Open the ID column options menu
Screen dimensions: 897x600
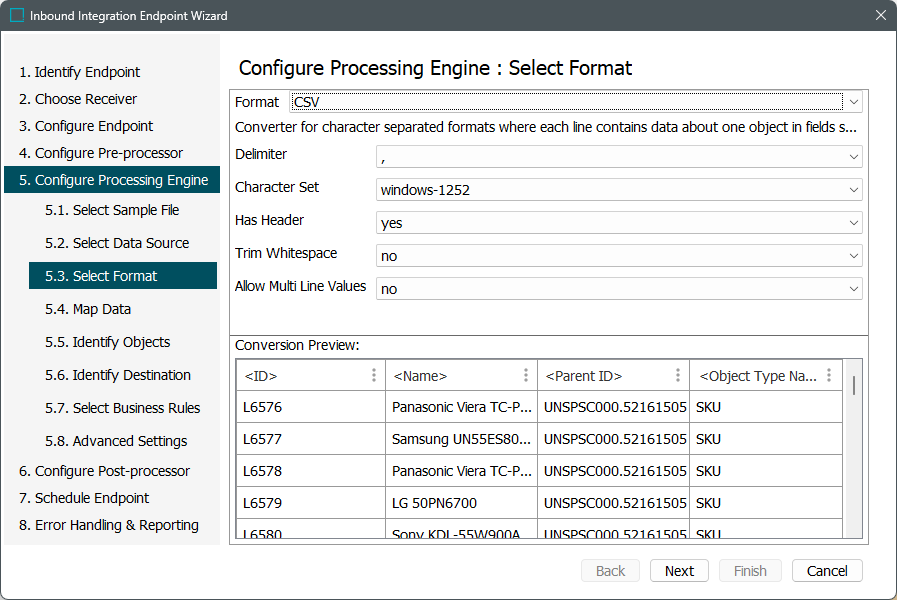click(x=374, y=375)
